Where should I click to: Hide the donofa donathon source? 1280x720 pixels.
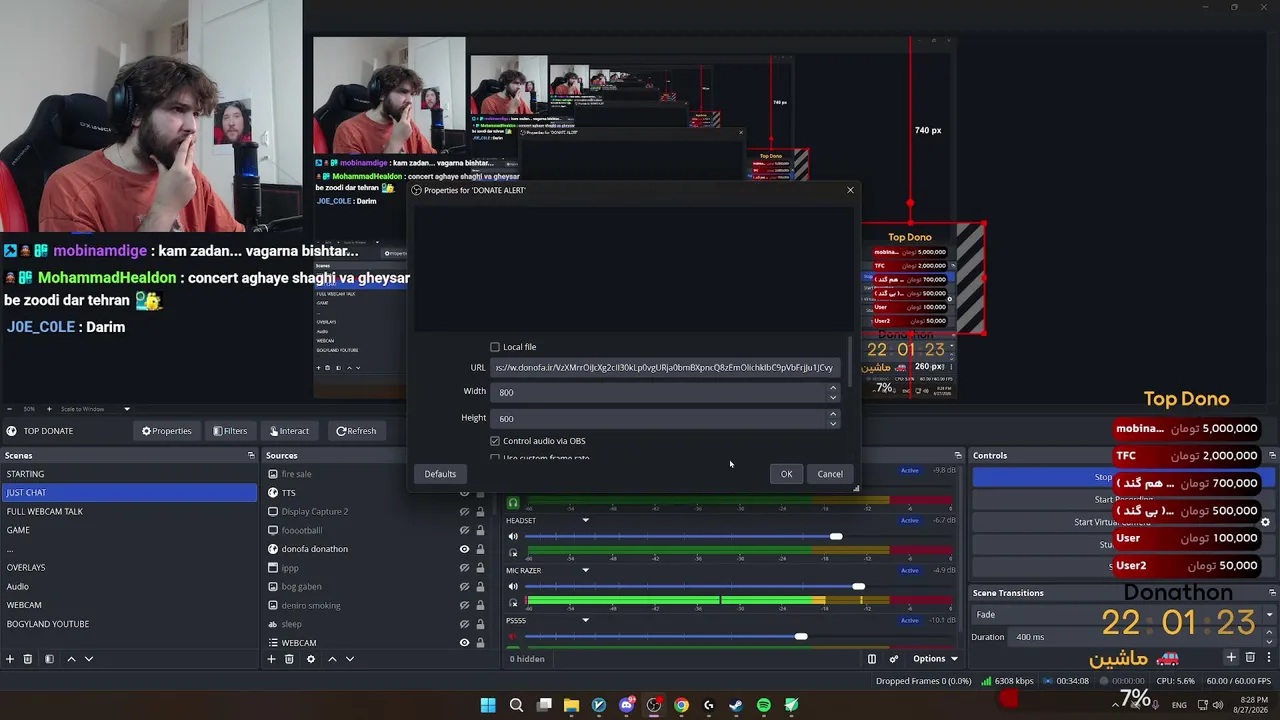click(464, 549)
